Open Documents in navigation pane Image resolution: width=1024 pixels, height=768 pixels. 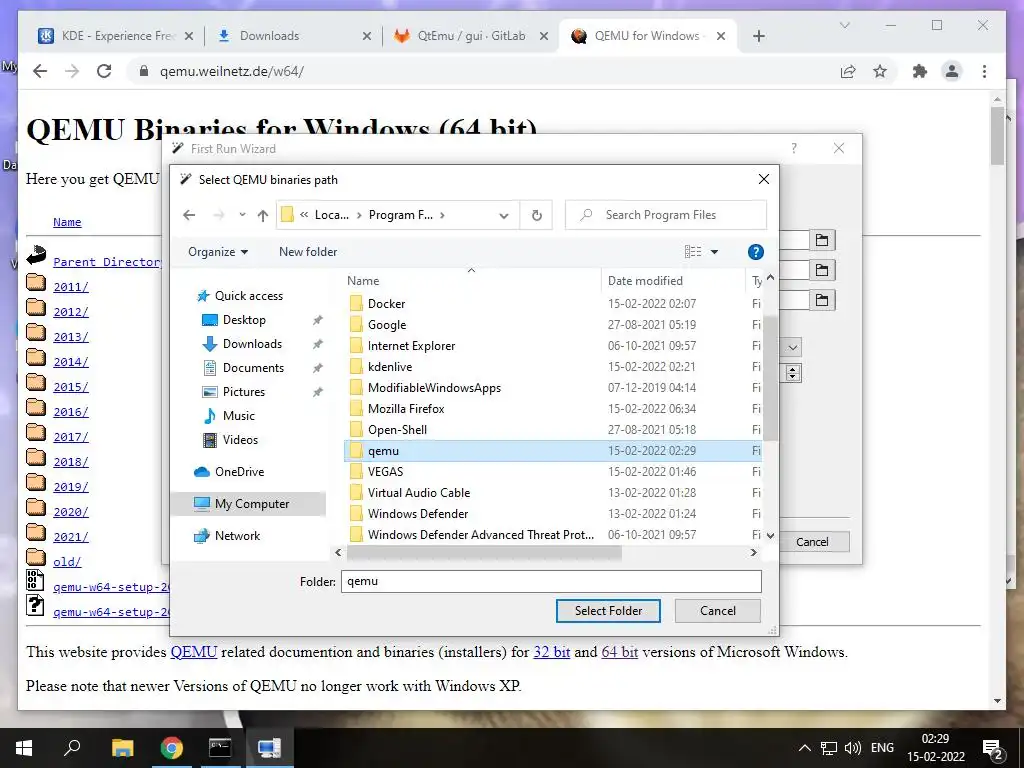[253, 368]
